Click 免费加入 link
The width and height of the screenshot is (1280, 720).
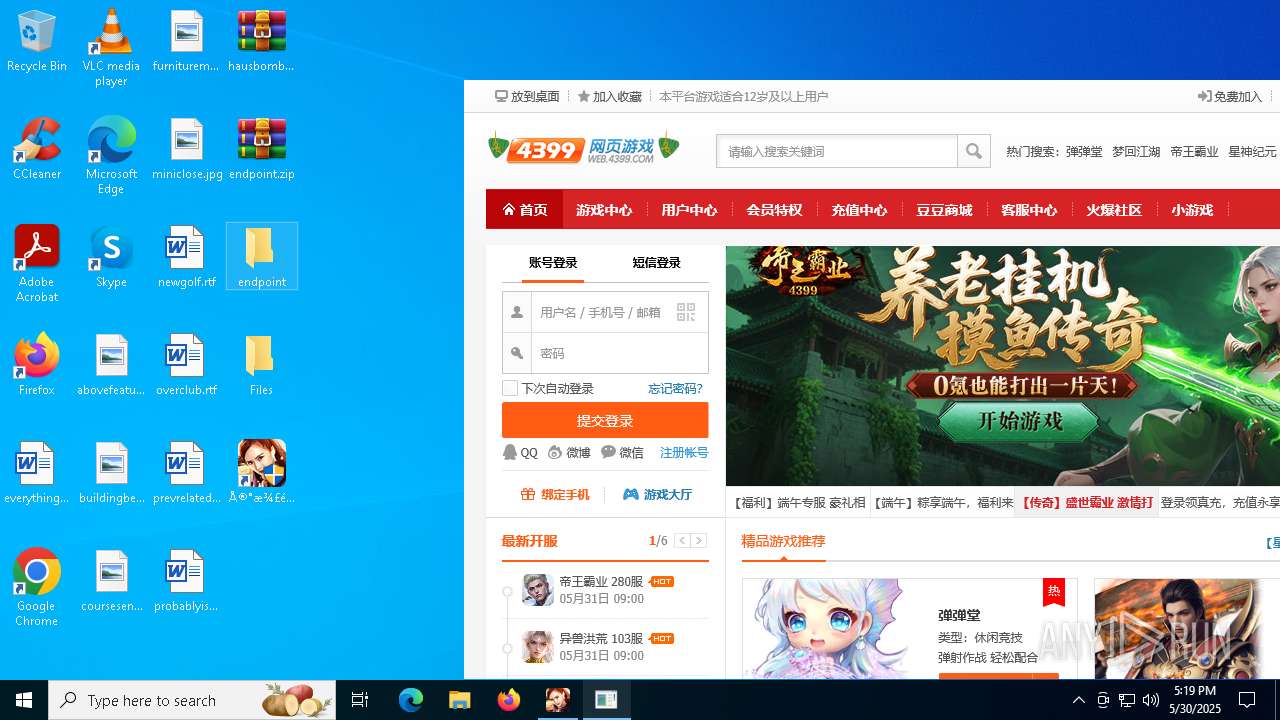pyautogui.click(x=1230, y=96)
